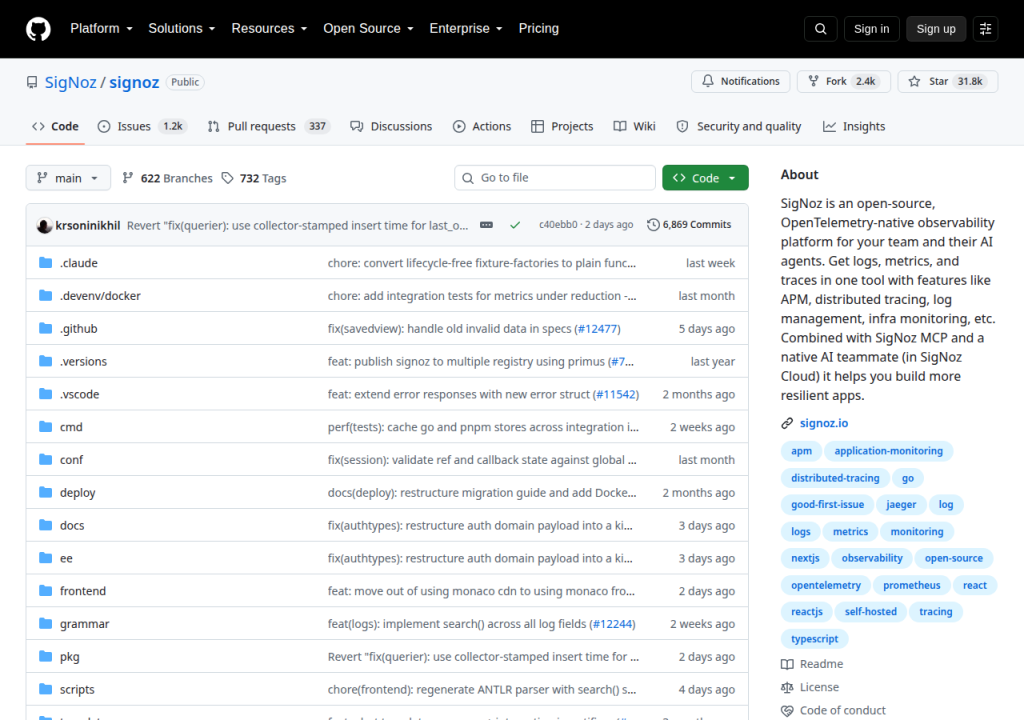The height and width of the screenshot is (720, 1024).
Task: Click the repository icon beside SigNoz
Action: [x=32, y=82]
